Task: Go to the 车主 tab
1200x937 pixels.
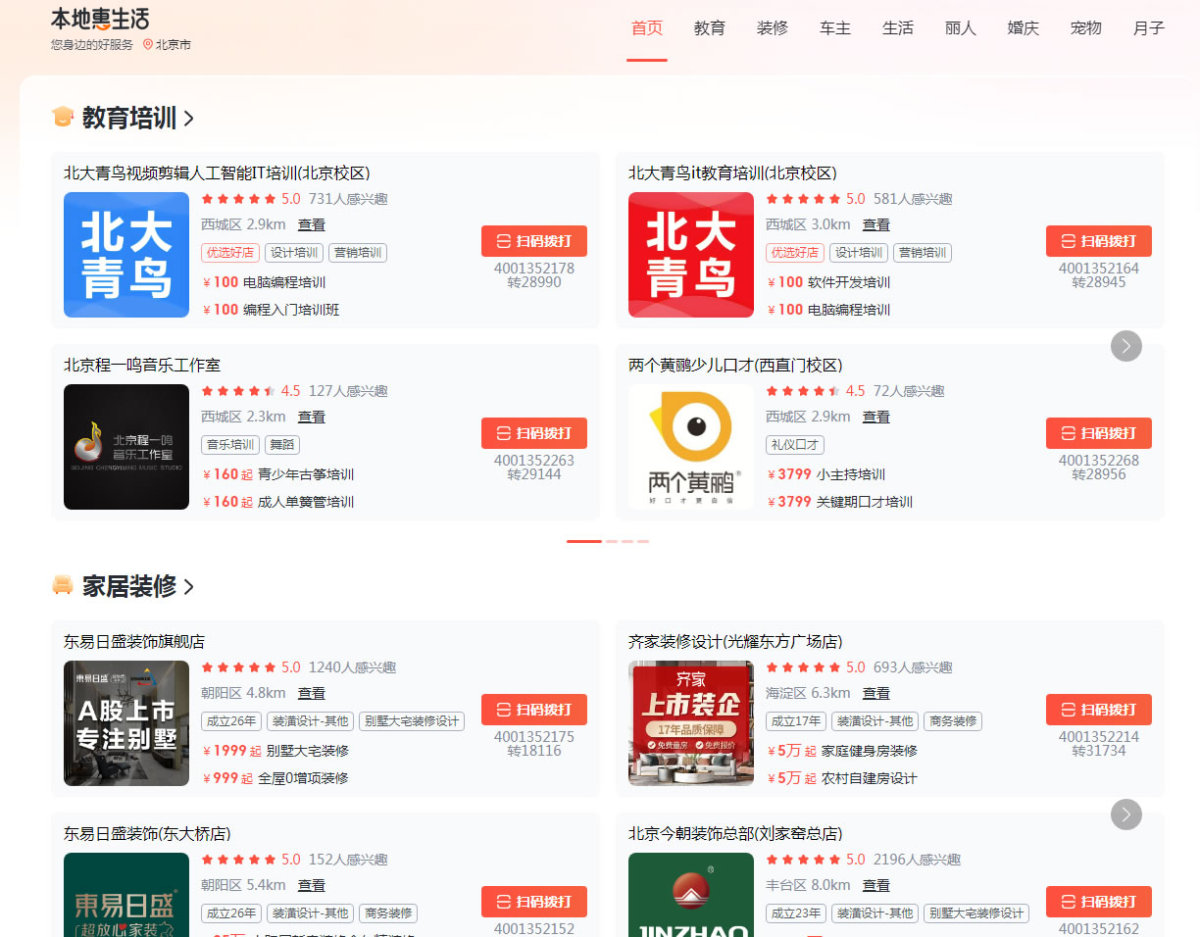Action: click(x=835, y=28)
